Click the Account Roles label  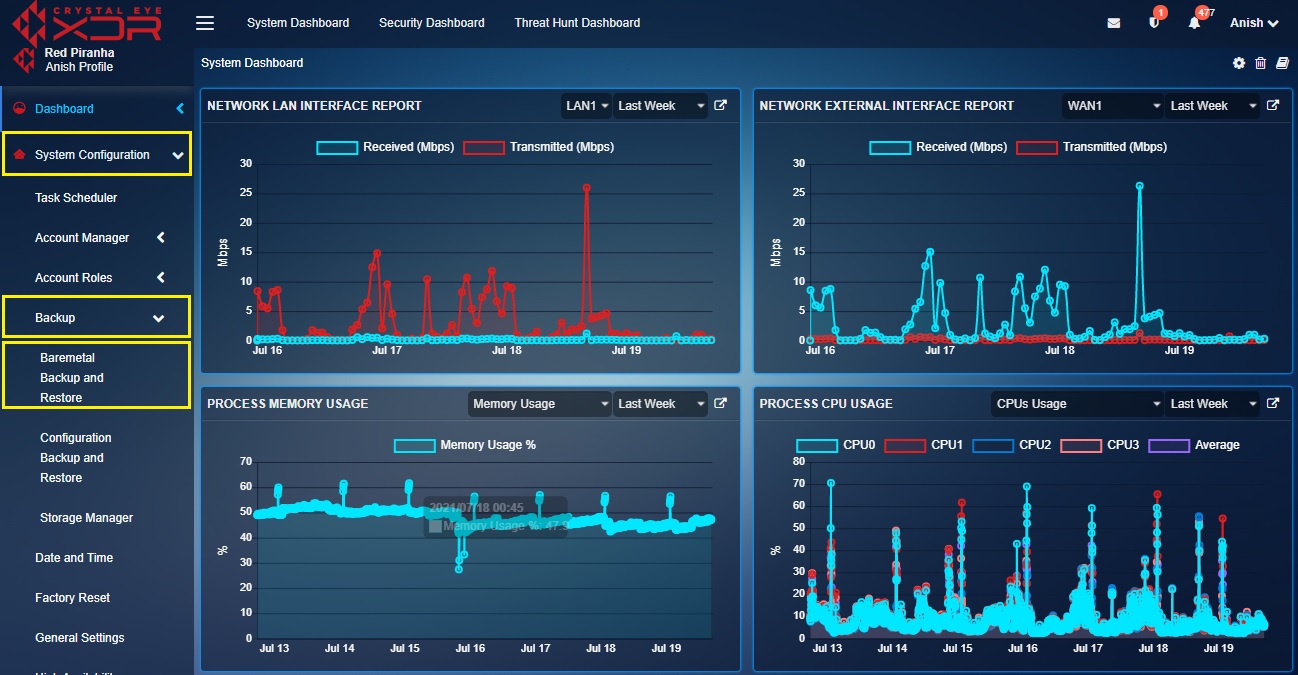(x=74, y=278)
